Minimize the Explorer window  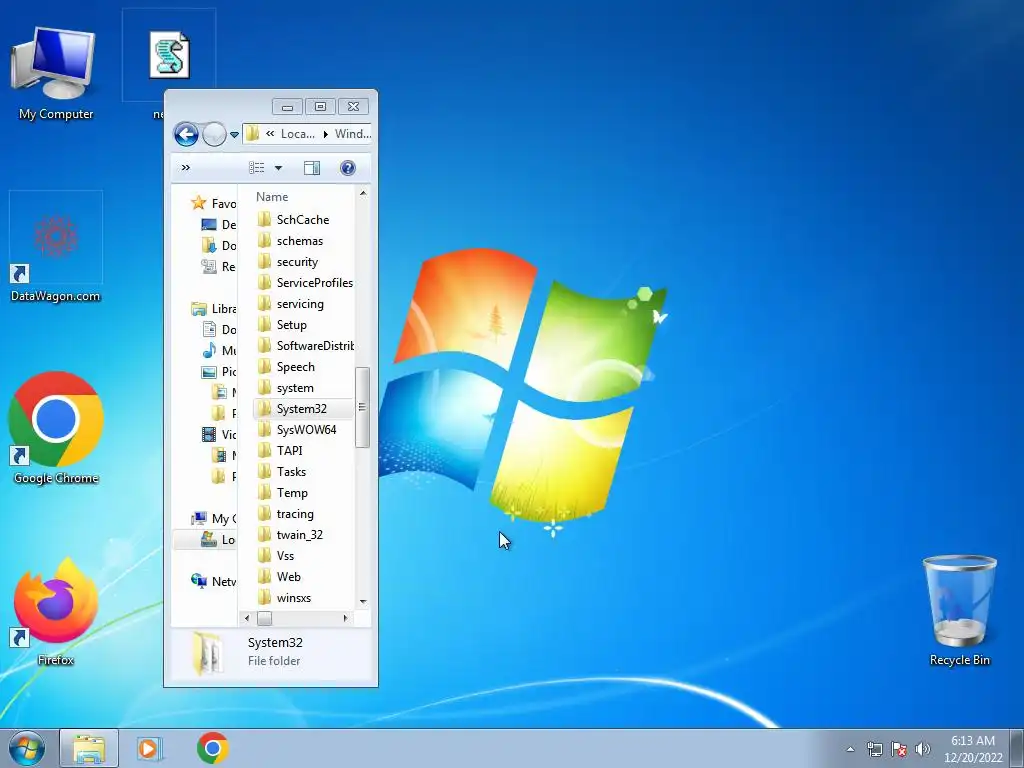click(287, 106)
